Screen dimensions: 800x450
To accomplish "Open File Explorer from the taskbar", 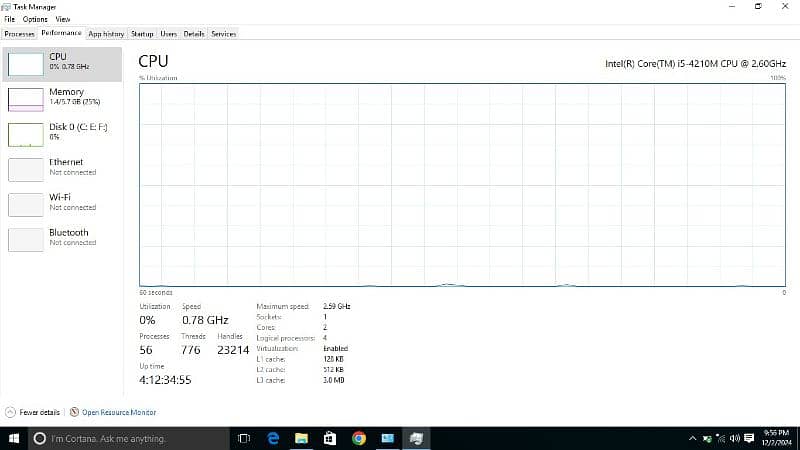I will click(301, 438).
